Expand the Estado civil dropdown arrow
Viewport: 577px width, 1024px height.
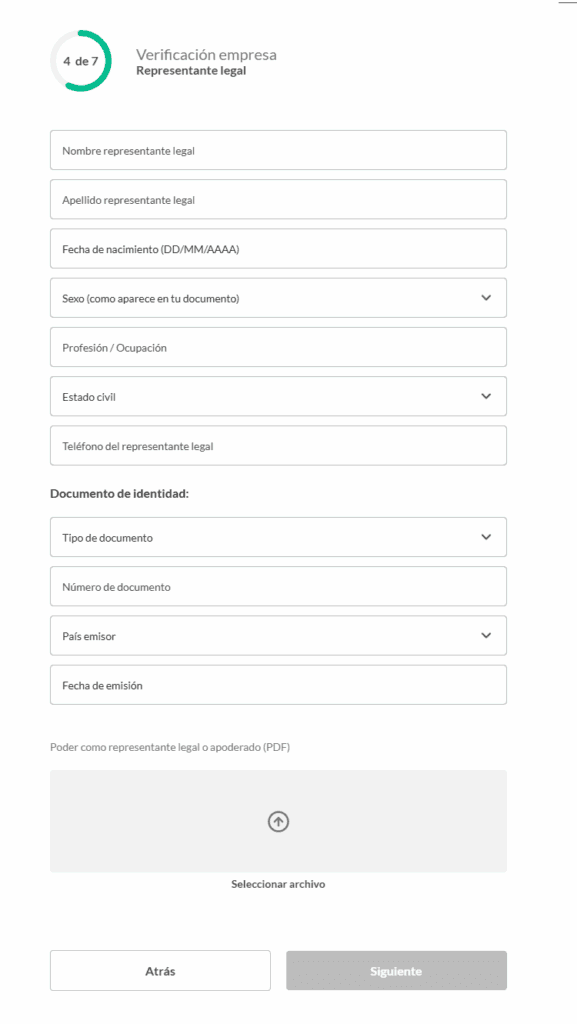tap(486, 396)
